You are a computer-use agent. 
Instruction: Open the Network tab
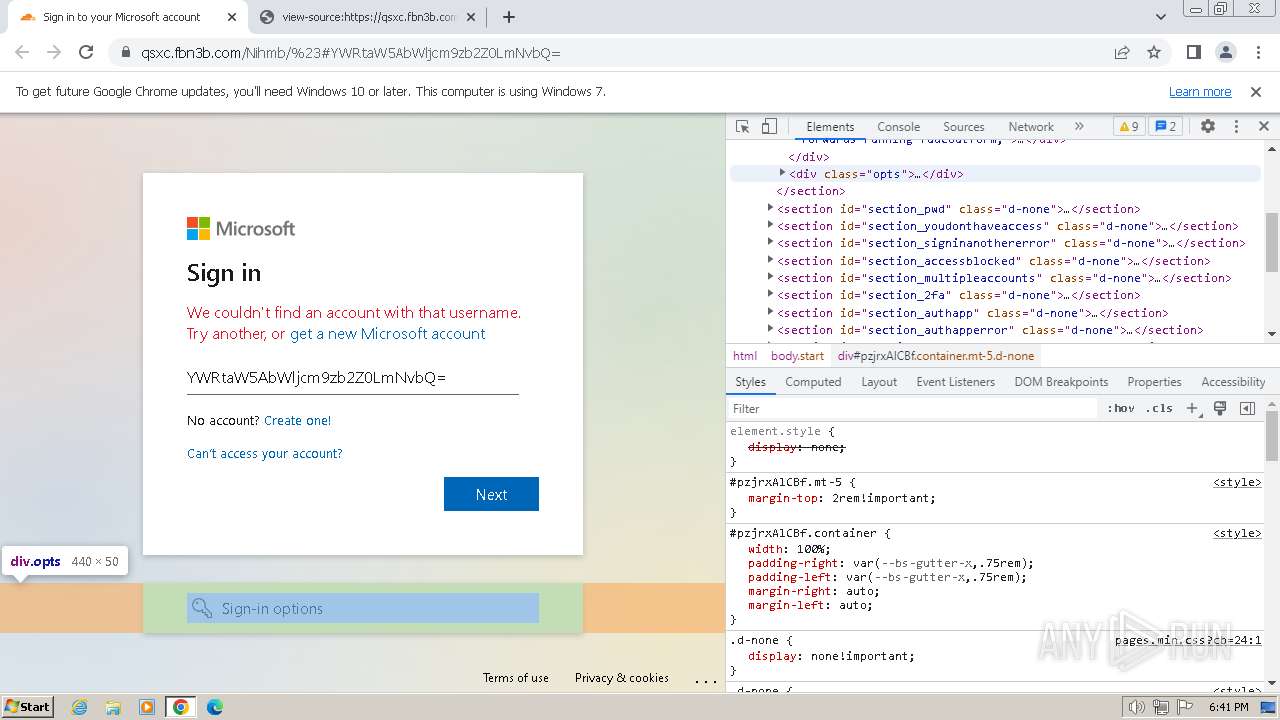pyautogui.click(x=1031, y=127)
